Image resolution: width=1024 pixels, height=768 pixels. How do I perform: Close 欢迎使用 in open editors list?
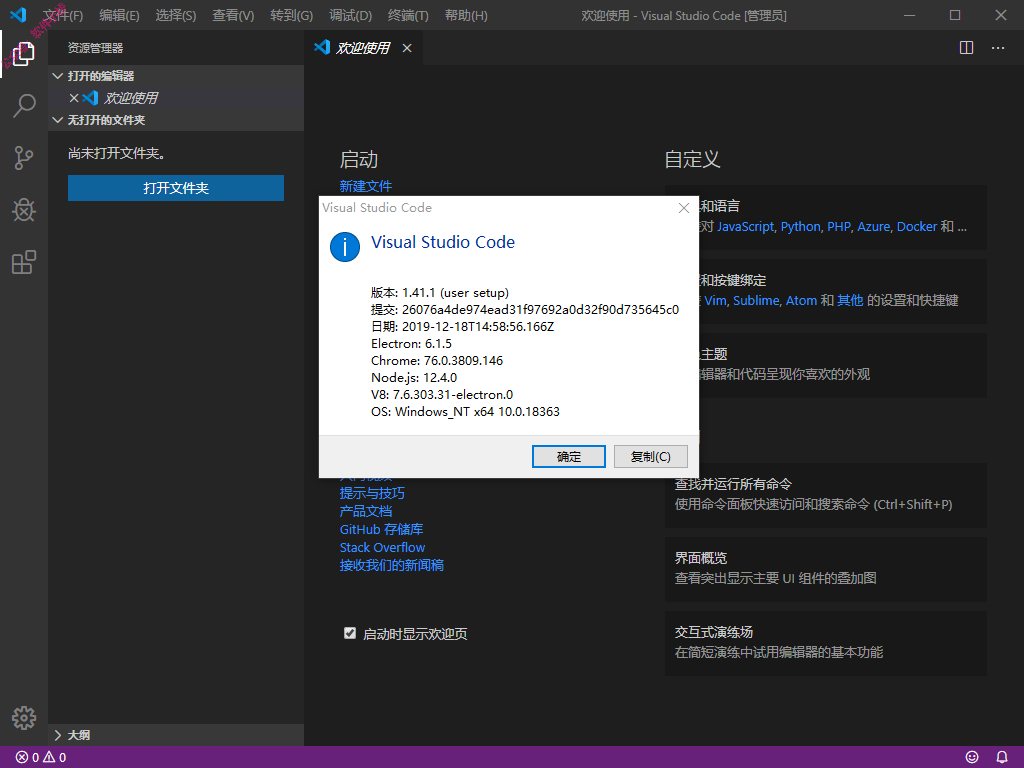coord(74,98)
